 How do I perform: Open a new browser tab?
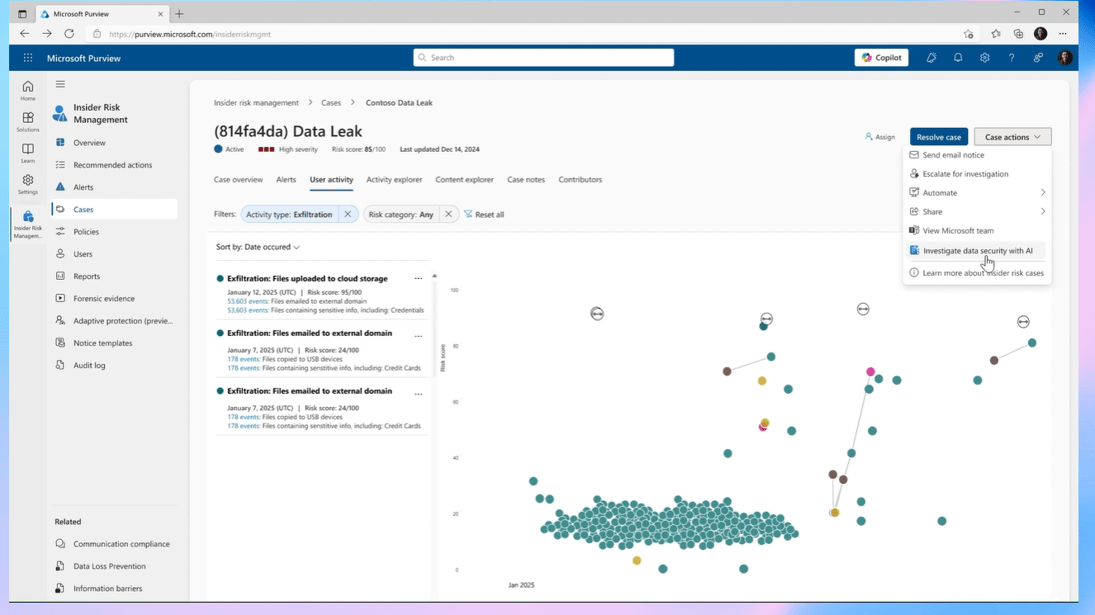pyautogui.click(x=179, y=13)
